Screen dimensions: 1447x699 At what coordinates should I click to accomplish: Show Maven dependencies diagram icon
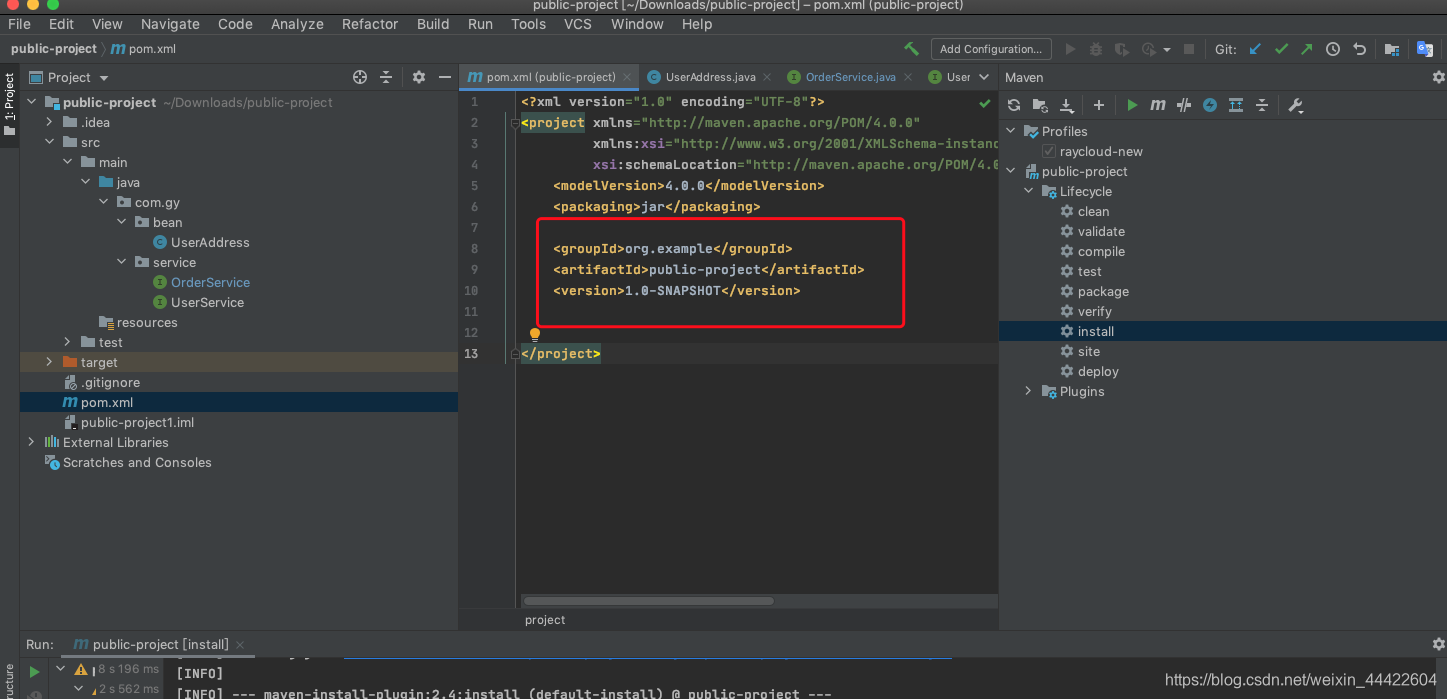[1236, 105]
